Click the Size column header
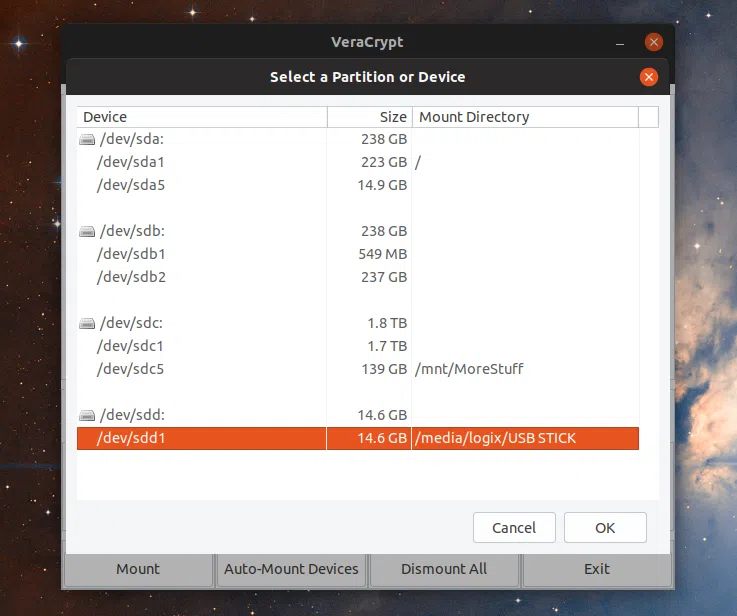The width and height of the screenshot is (737, 616). click(370, 117)
